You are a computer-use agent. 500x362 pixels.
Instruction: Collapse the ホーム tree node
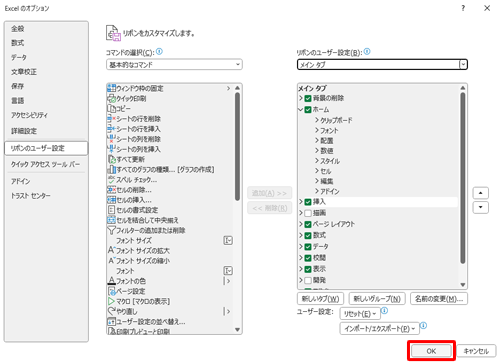pyautogui.click(x=301, y=109)
